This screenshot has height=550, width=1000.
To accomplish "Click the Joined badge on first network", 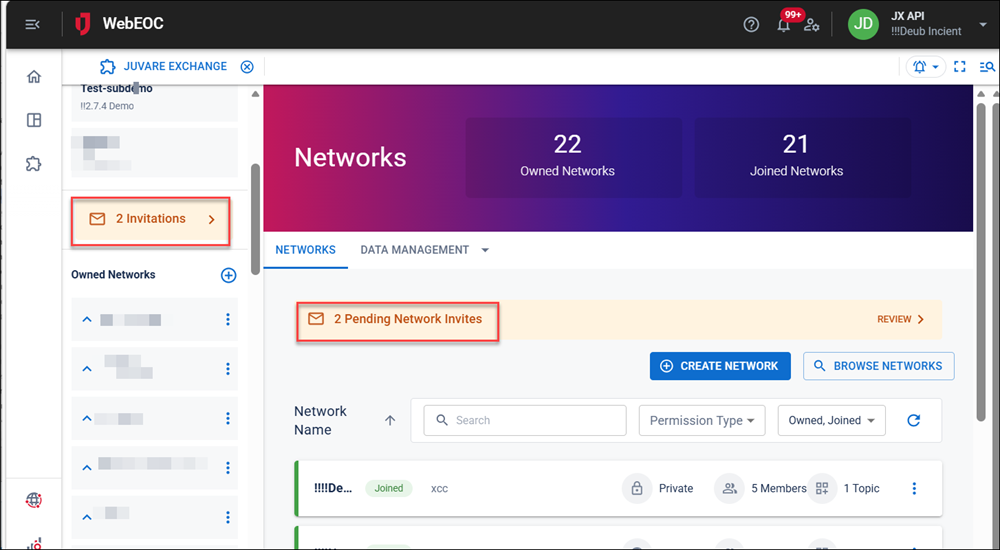I will pos(388,489).
